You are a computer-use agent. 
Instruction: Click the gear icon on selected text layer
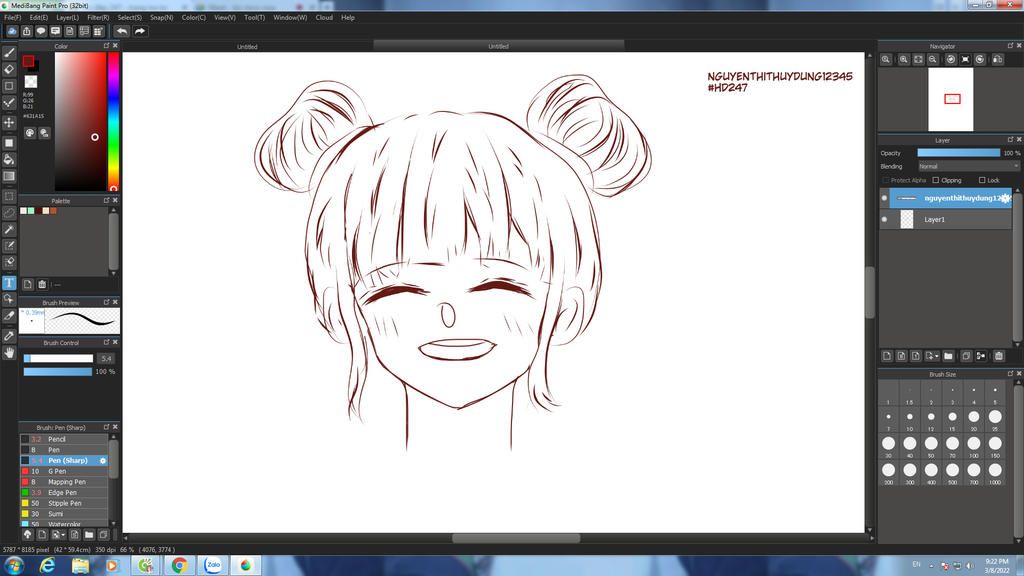click(x=1006, y=198)
